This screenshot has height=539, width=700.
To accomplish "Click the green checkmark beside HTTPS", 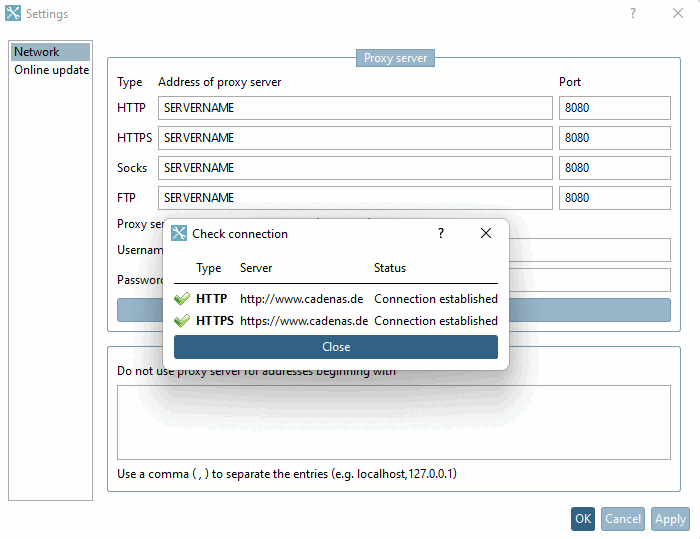I will 182,320.
